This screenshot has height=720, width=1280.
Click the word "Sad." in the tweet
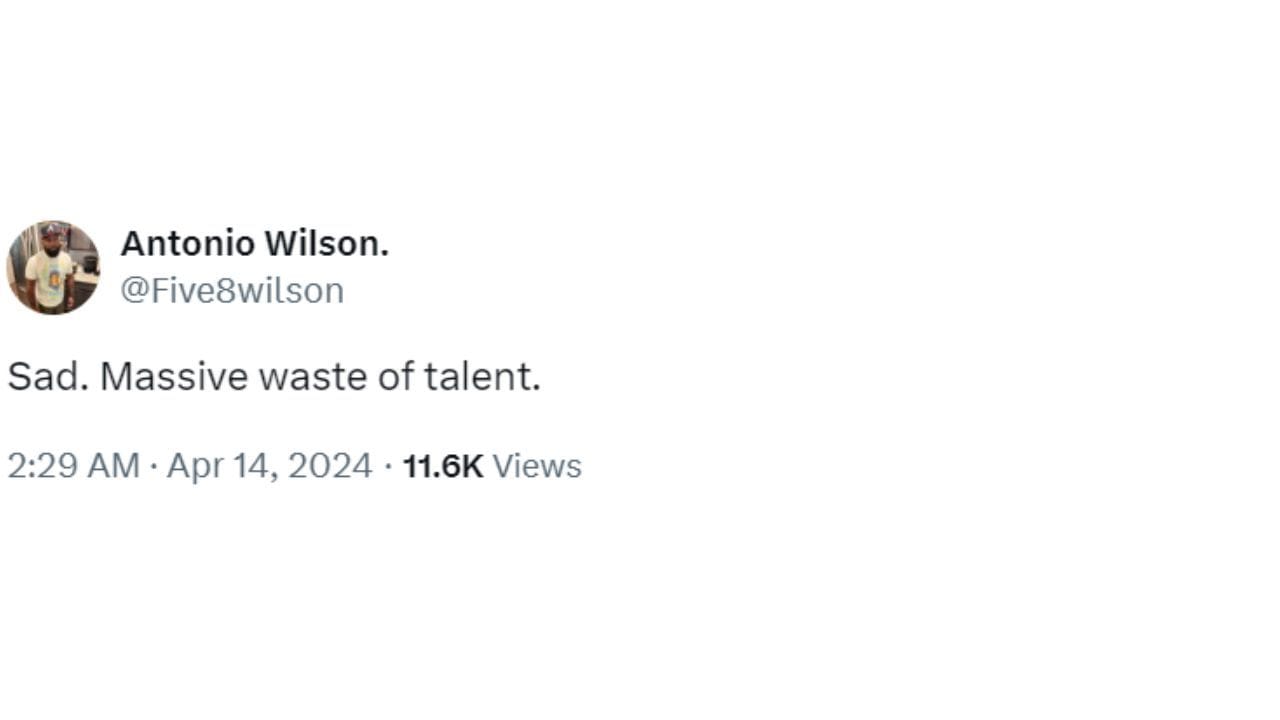tap(46, 377)
